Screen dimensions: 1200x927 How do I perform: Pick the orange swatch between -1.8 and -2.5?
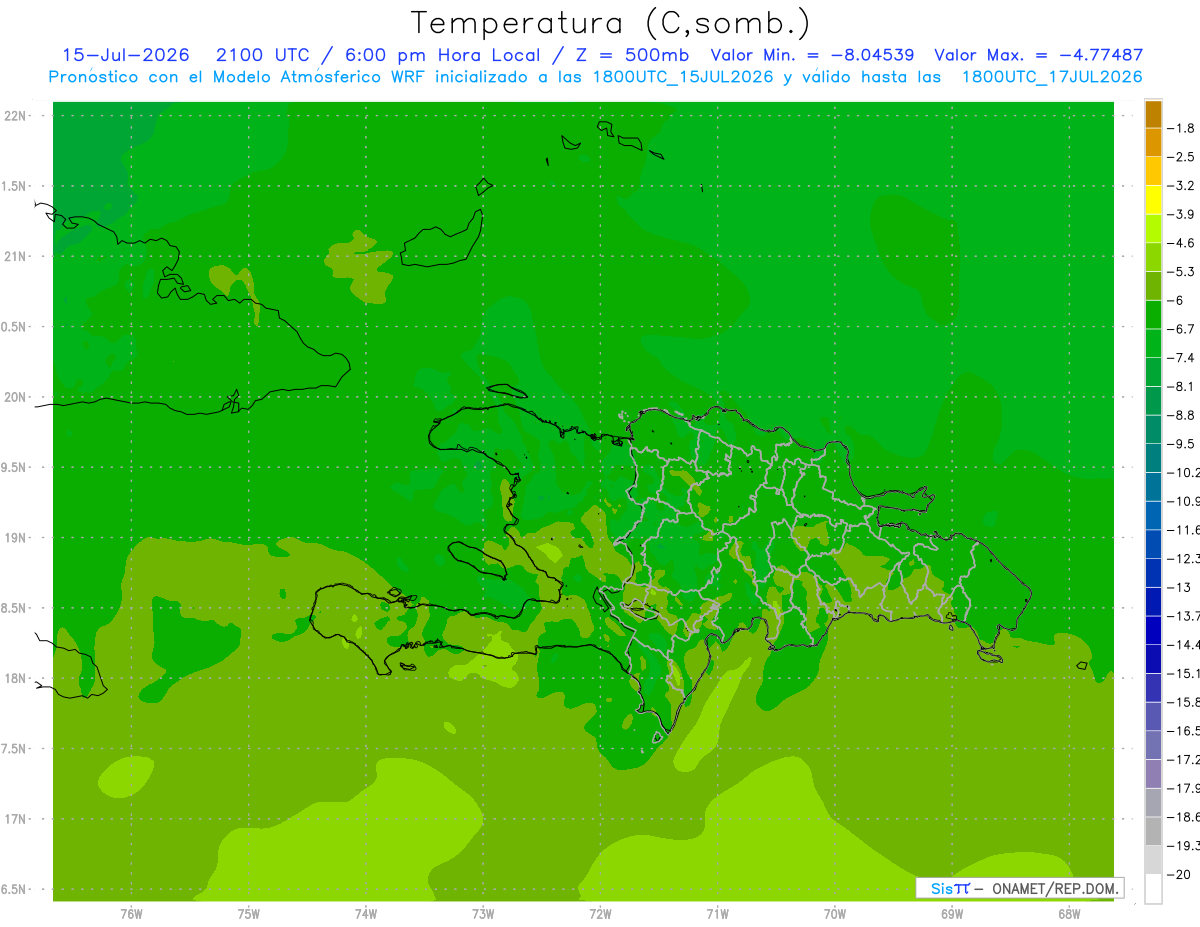click(x=1153, y=142)
